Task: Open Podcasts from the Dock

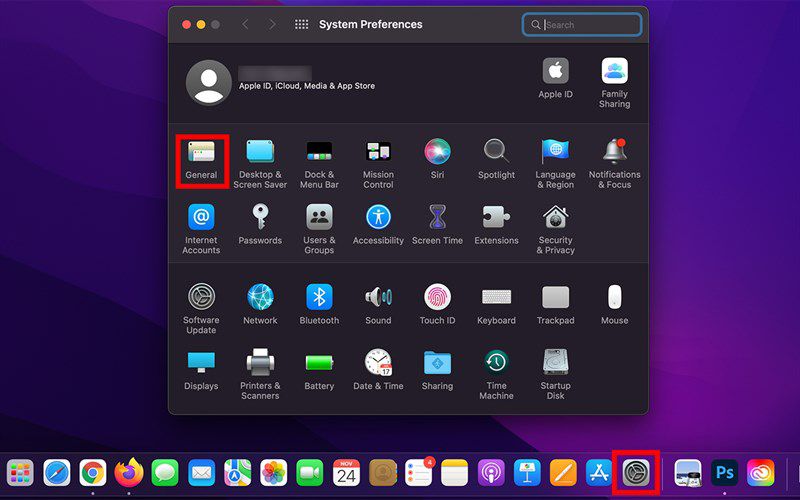Action: coord(491,473)
